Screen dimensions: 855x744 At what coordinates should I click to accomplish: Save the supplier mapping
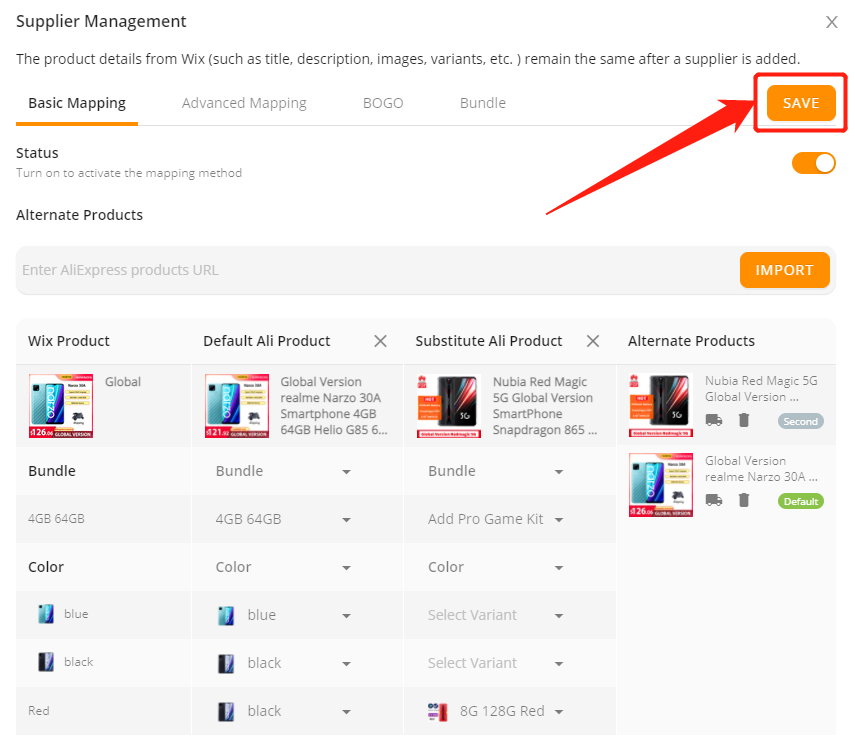click(x=800, y=103)
